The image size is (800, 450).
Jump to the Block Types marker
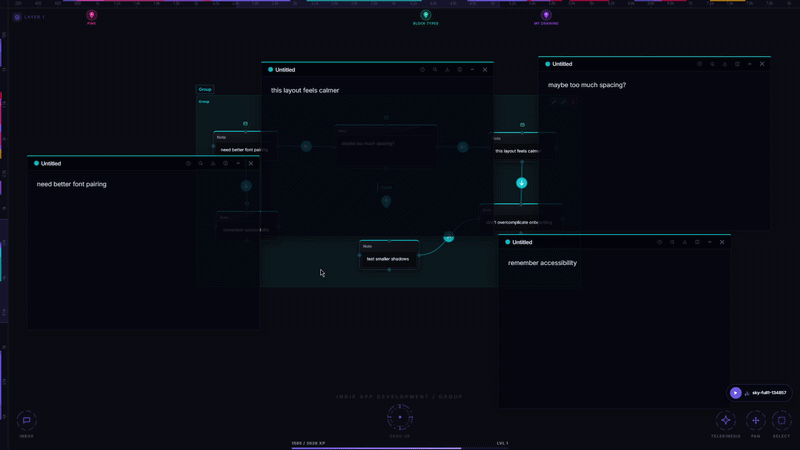pos(426,15)
